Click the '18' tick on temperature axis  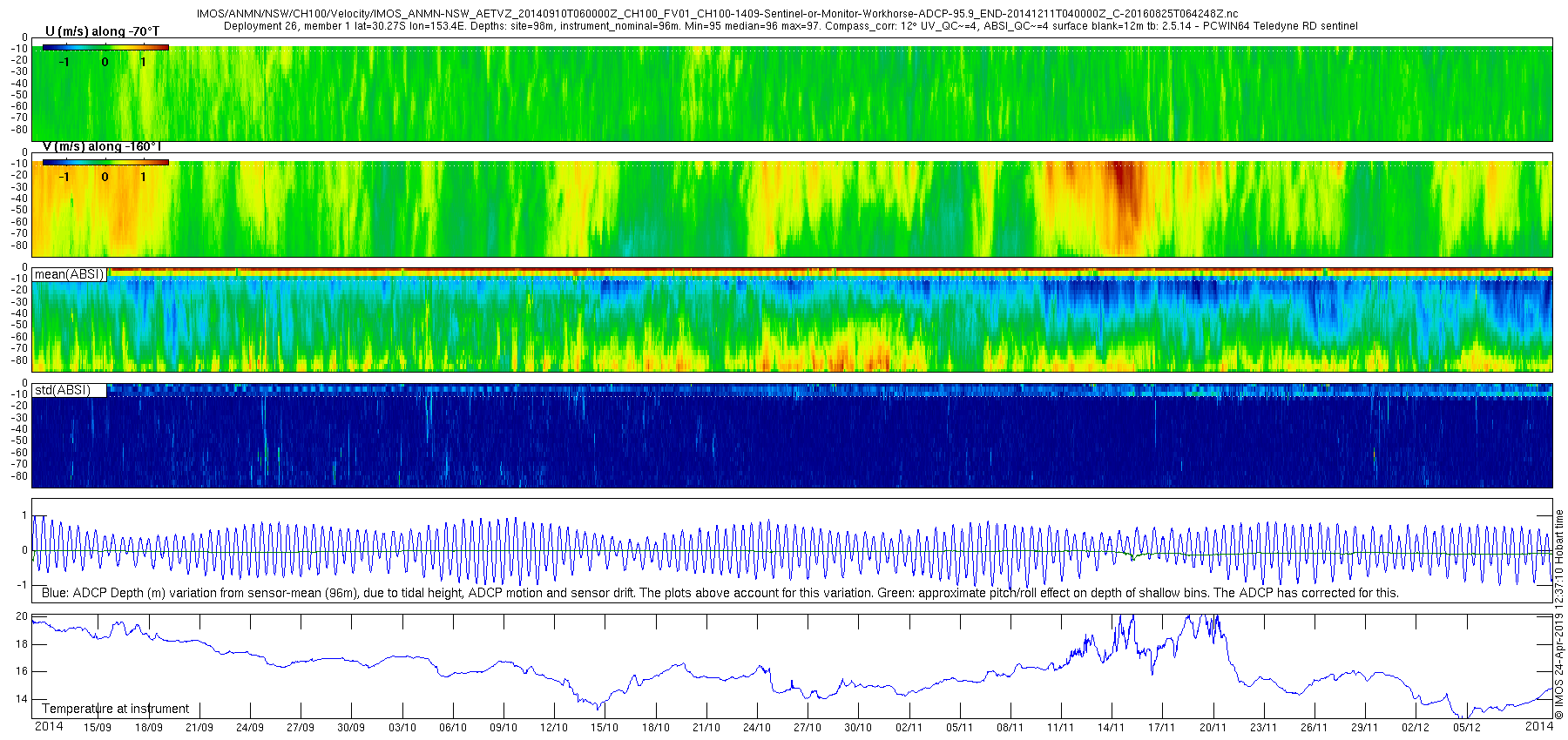(22, 644)
